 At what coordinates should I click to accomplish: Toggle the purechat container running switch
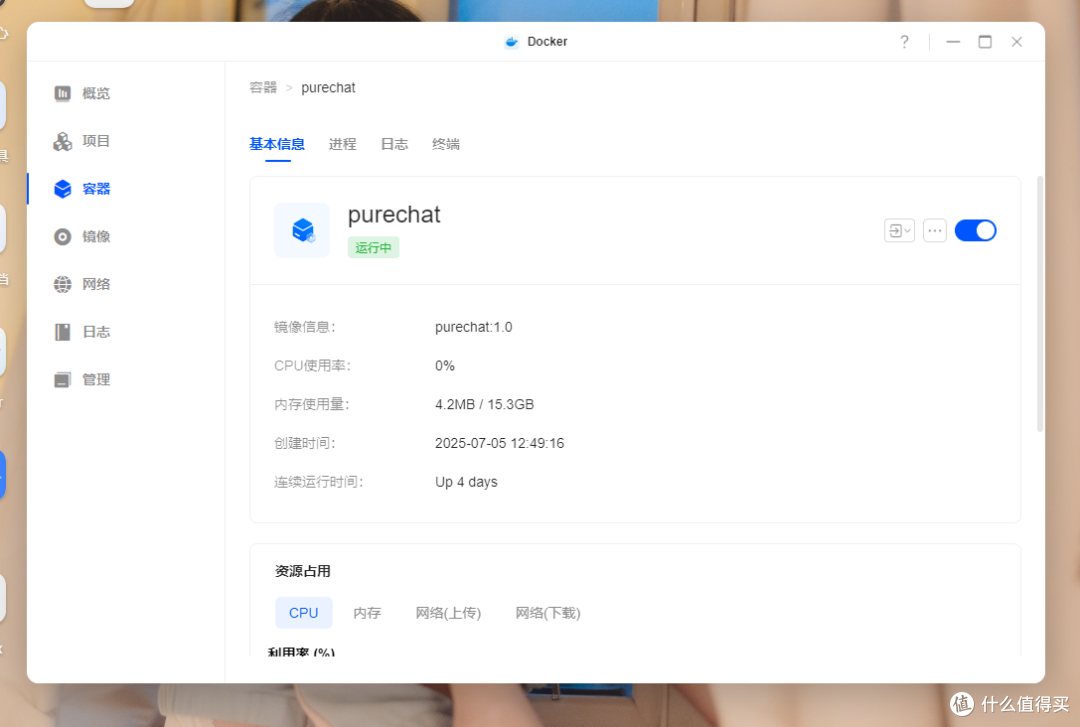[975, 230]
